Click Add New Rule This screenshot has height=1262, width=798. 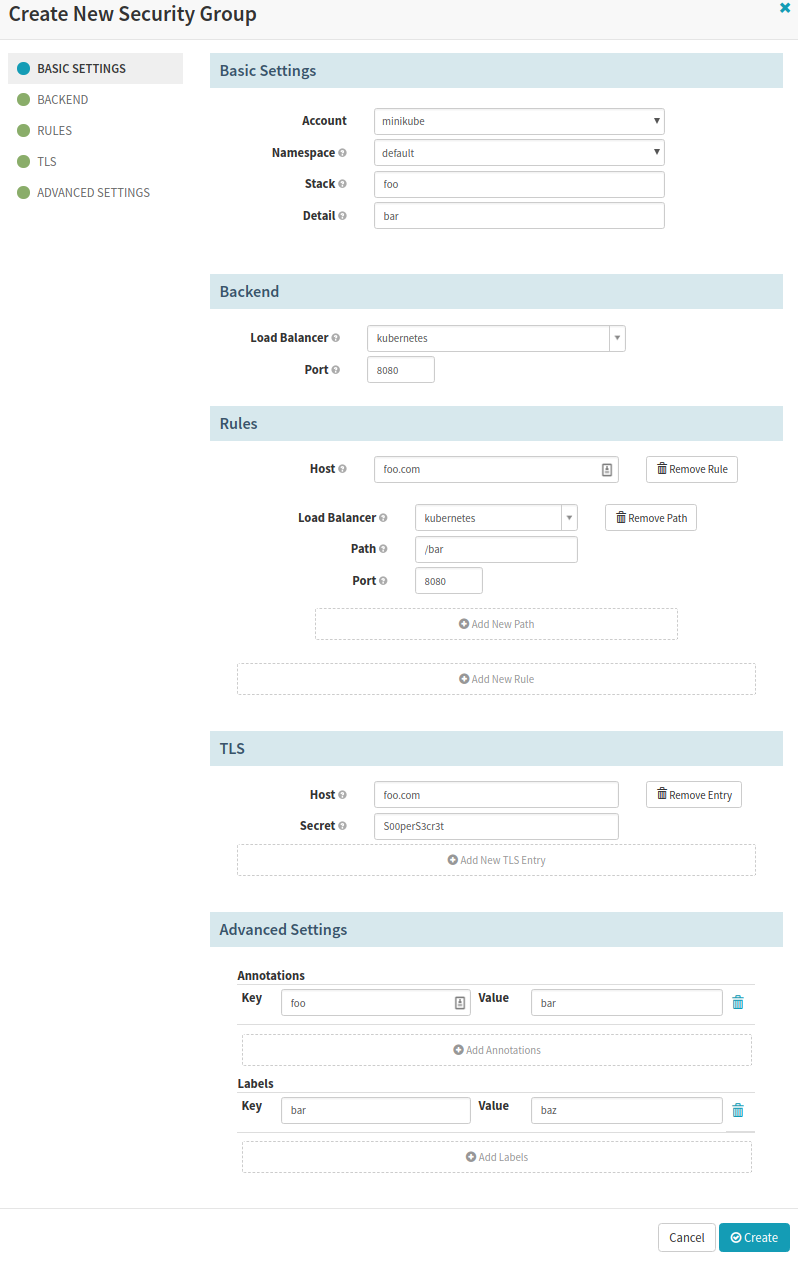tap(496, 679)
